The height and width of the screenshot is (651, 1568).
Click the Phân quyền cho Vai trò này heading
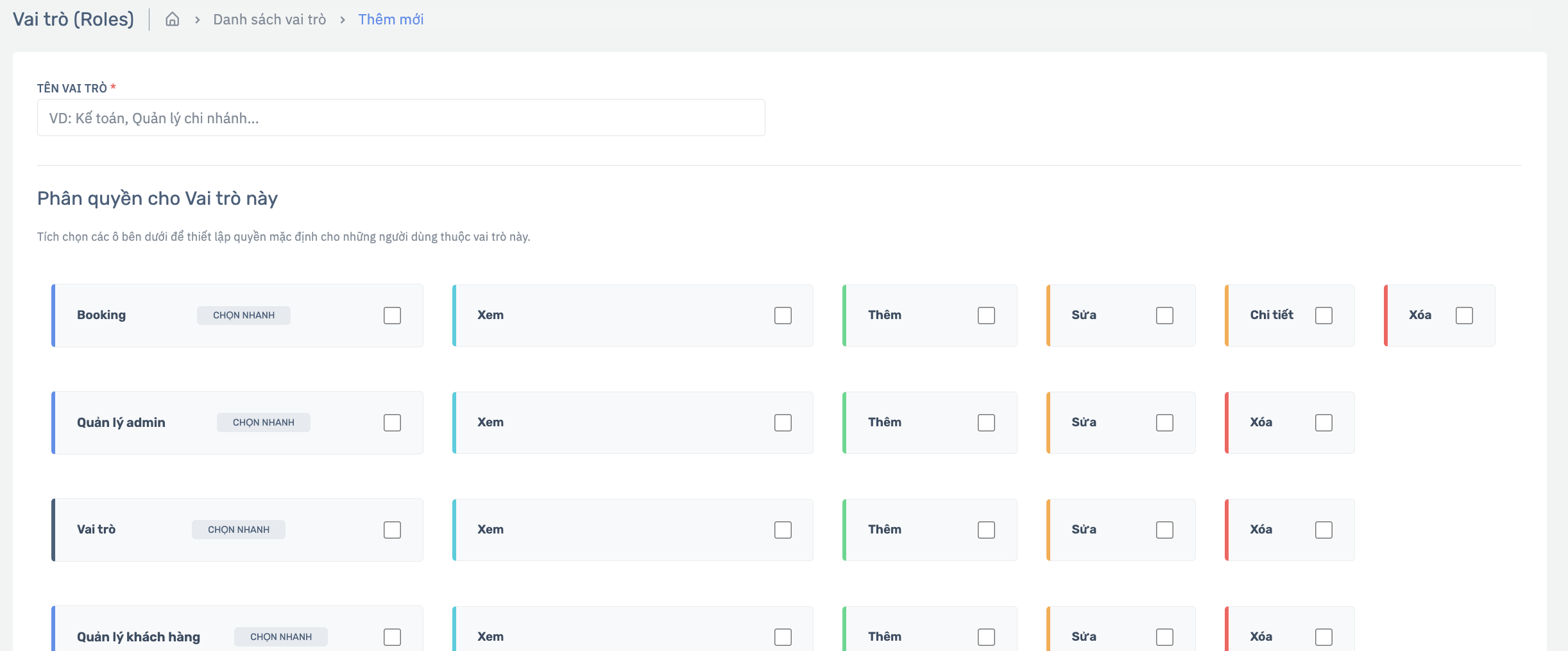click(157, 198)
